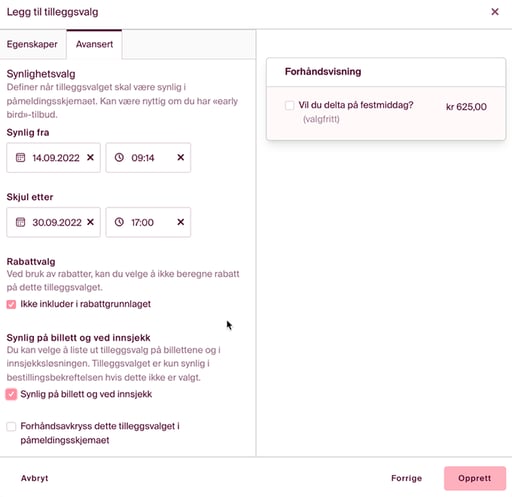The width and height of the screenshot is (512, 497).
Task: Select the Avansert tab
Action: pos(94,44)
